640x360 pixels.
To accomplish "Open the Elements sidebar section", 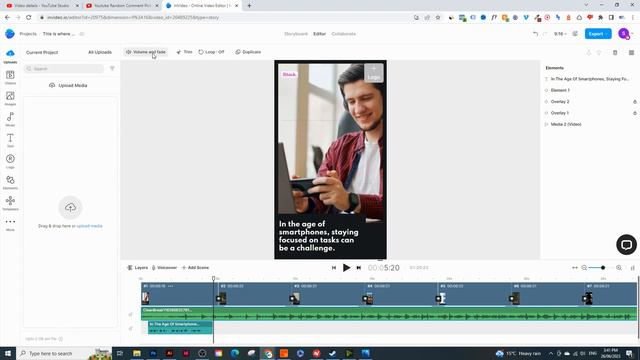I will click(x=10, y=182).
